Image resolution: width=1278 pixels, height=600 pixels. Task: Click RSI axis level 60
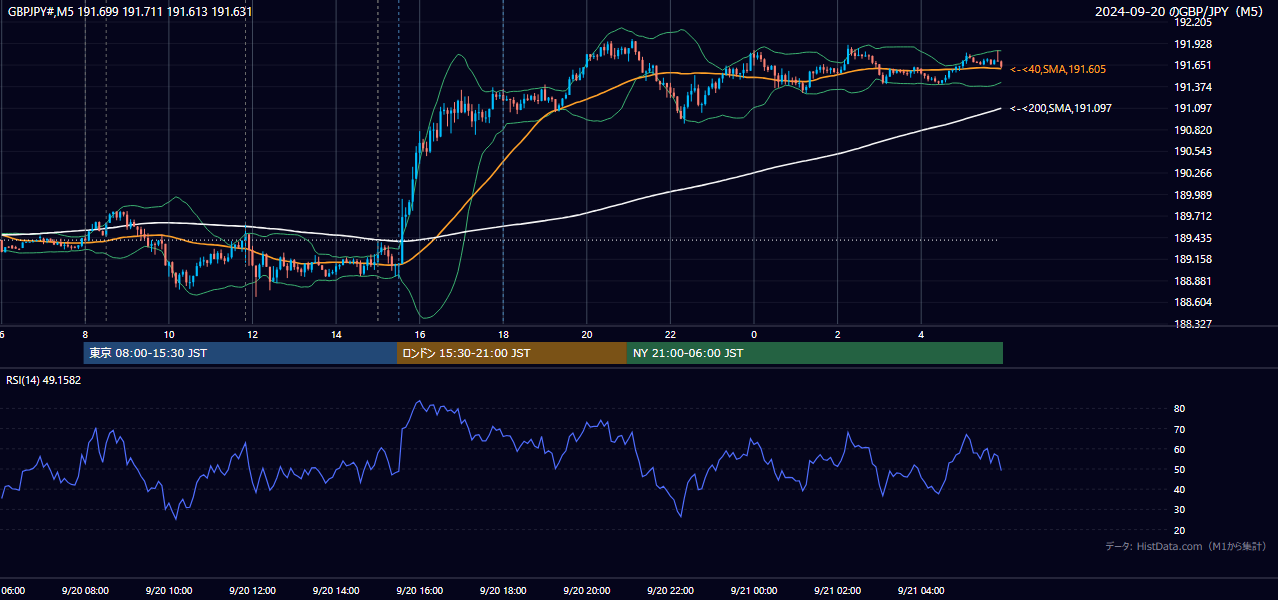(1179, 449)
